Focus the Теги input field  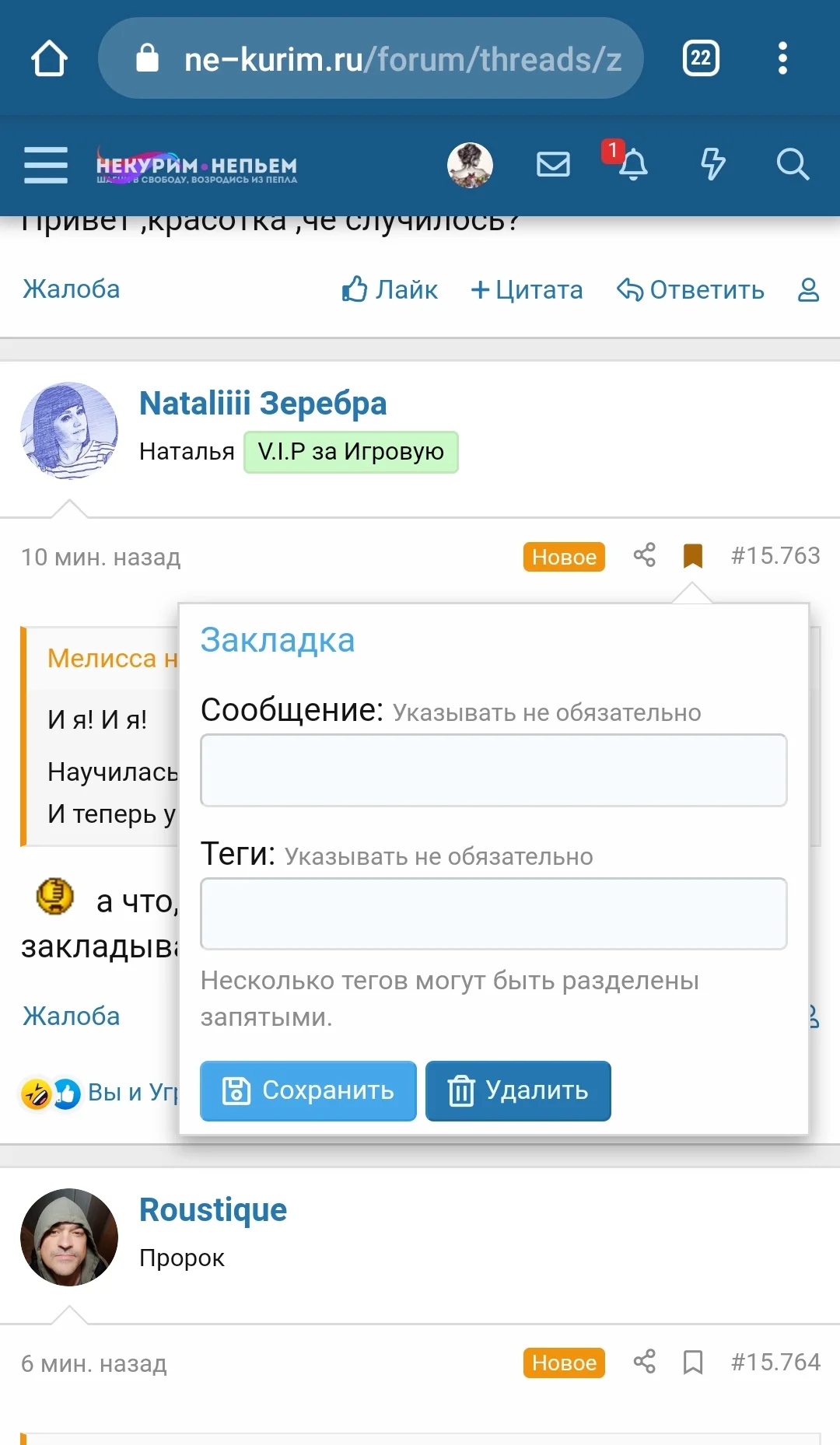[494, 914]
